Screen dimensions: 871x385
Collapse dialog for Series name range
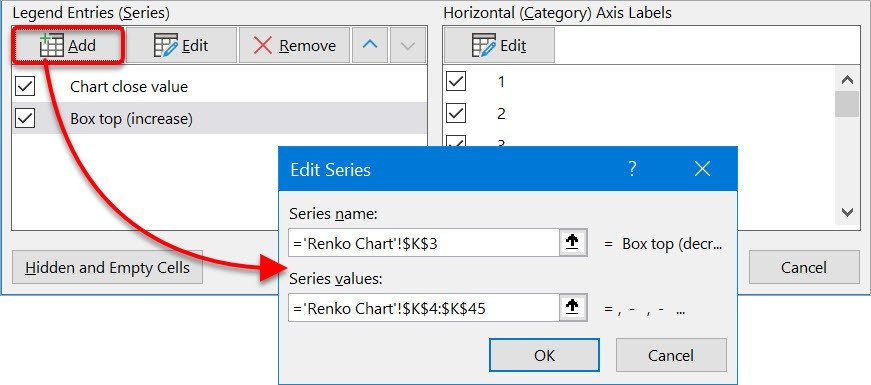573,243
